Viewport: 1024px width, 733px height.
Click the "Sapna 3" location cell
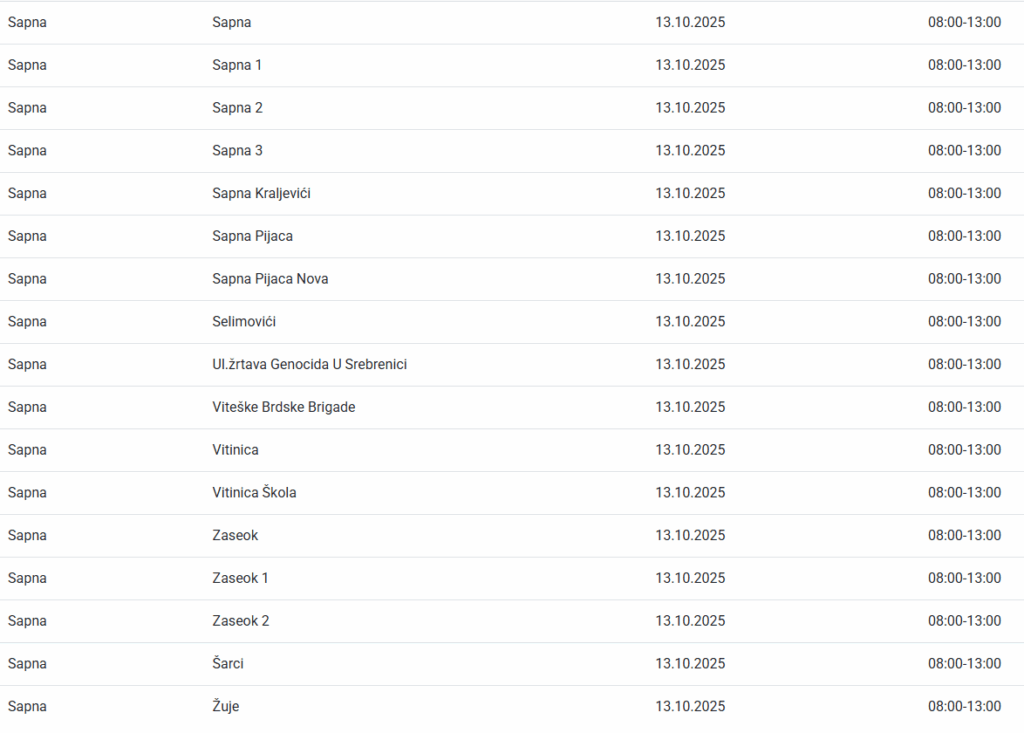[237, 150]
